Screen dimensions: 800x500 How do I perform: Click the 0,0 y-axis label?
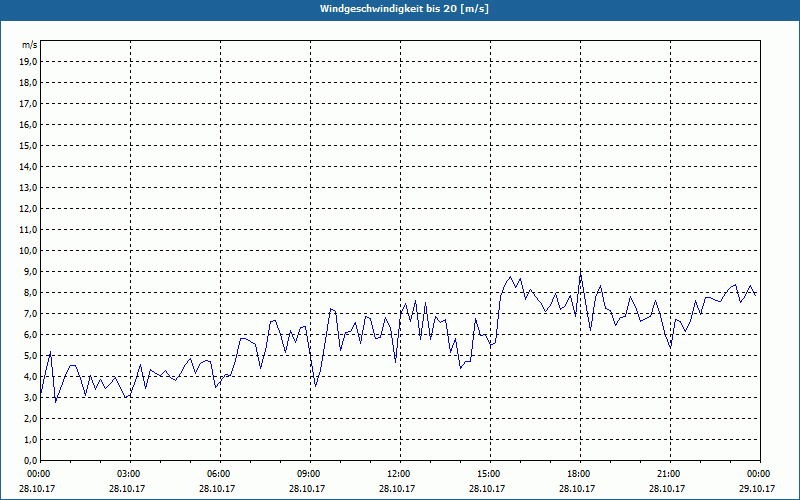(x=30, y=460)
